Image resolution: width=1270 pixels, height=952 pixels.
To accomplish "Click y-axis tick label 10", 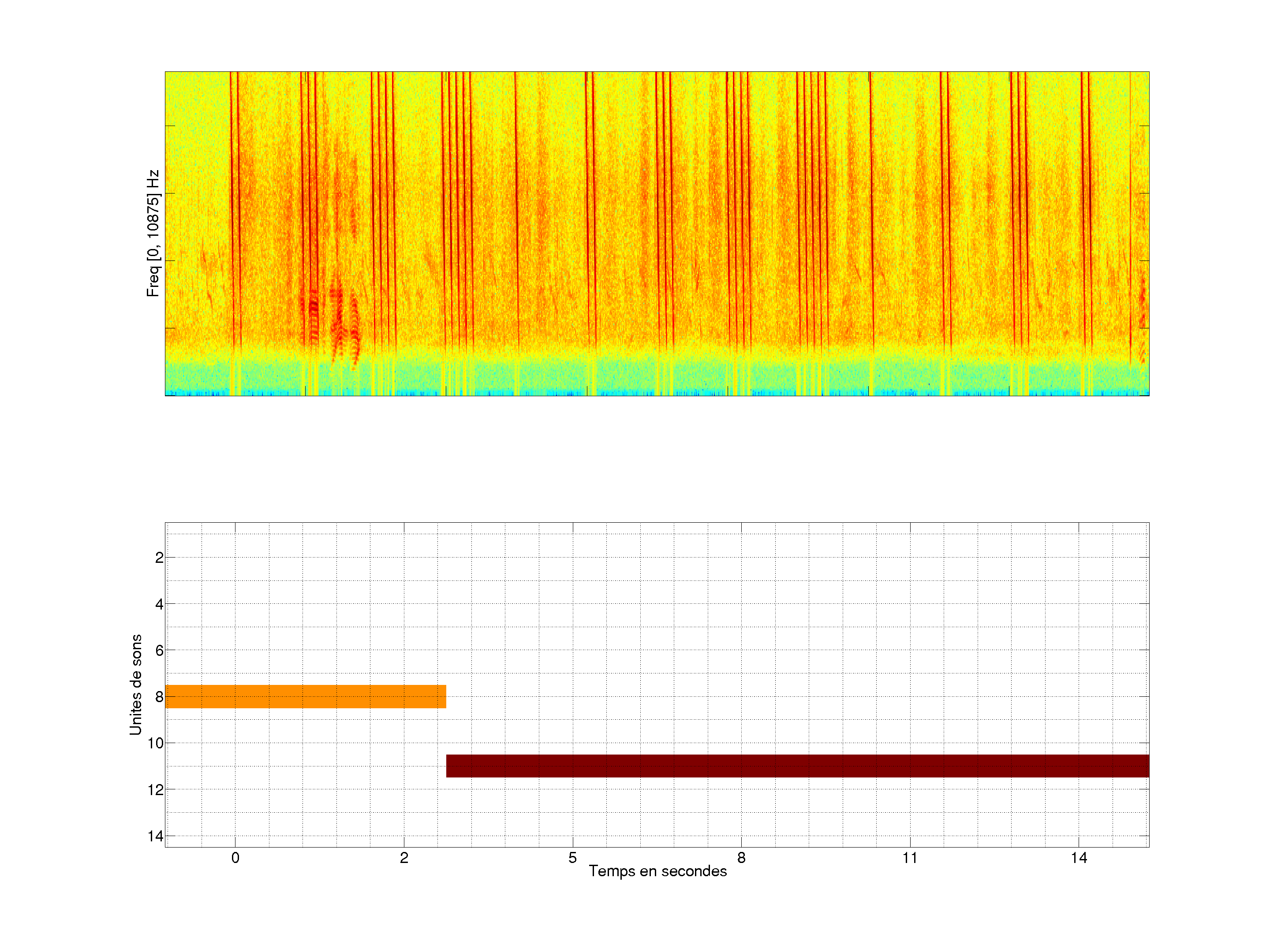I will tap(156, 744).
